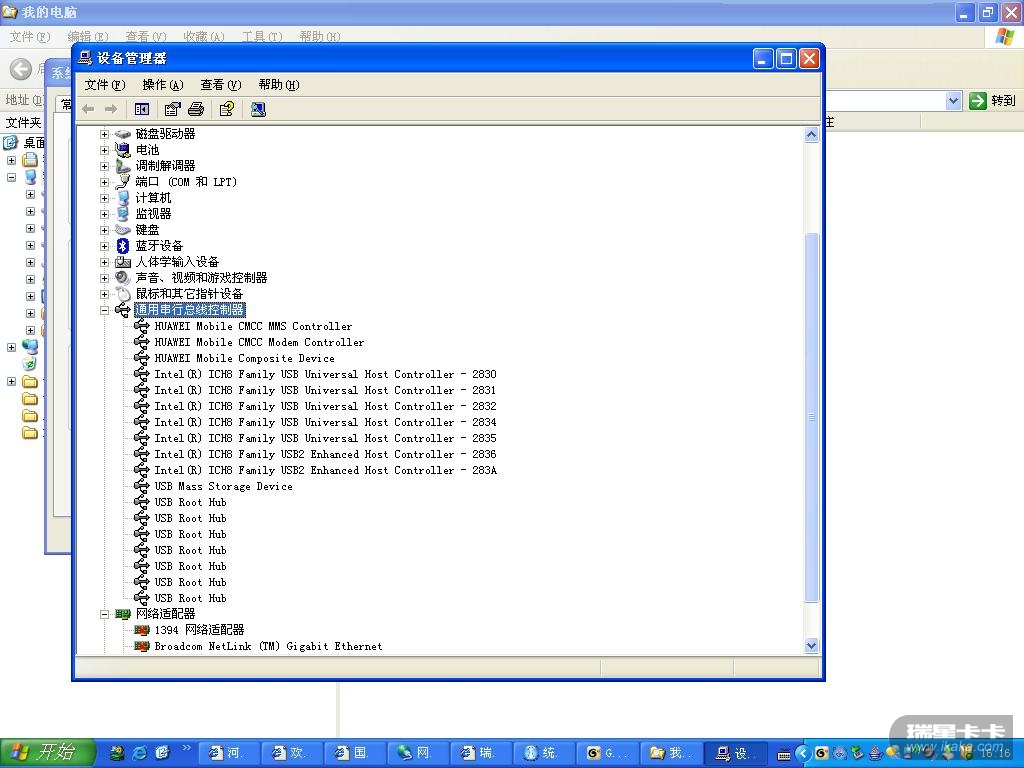Open the 文件(F) menu in Device Manager
The image size is (1024, 768).
(x=104, y=85)
